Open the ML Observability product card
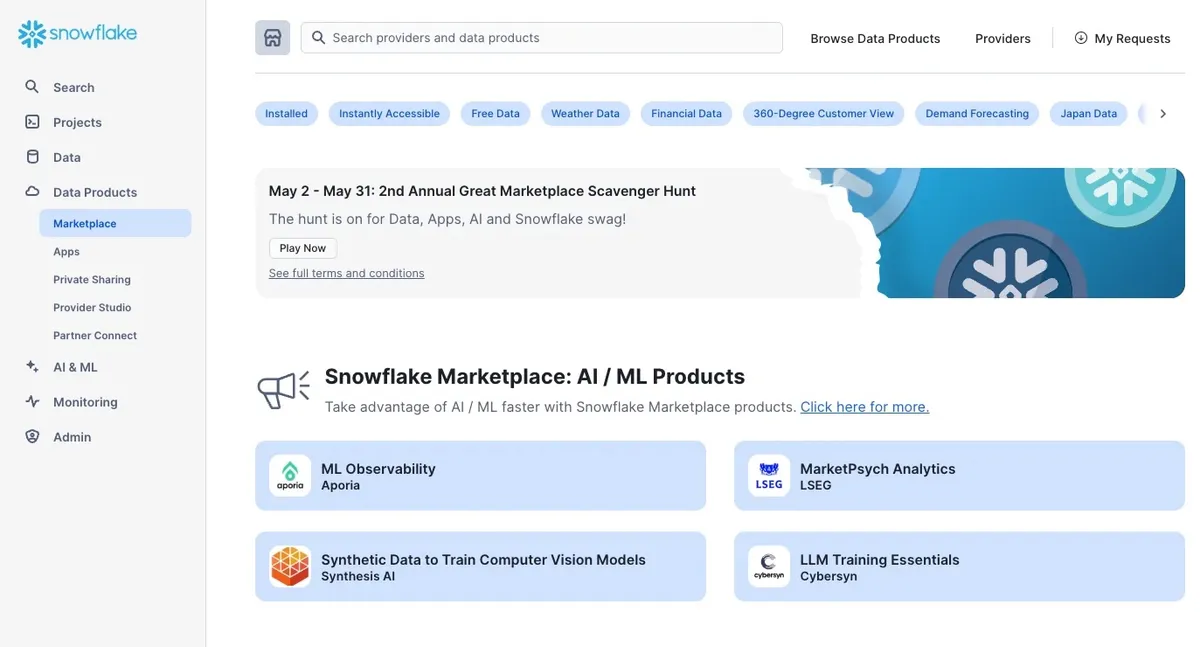Screen dimensions: 1200x647 (481, 476)
